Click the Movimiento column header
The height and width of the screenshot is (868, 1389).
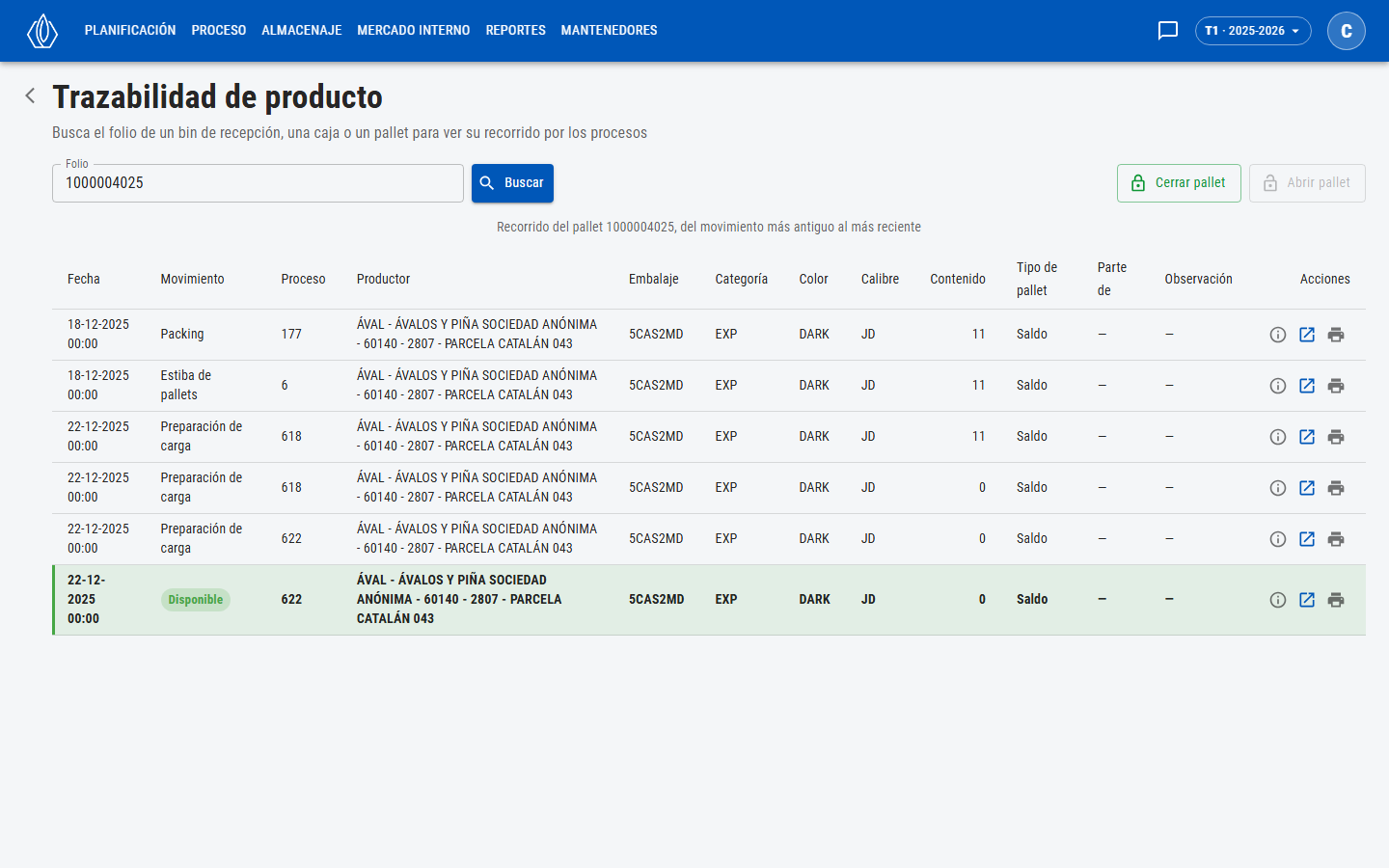[192, 279]
